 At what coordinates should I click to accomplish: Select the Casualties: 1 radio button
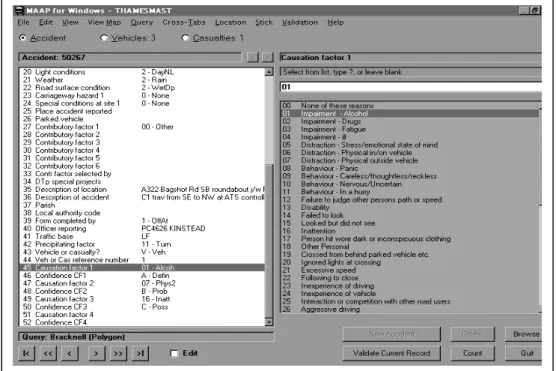pyautogui.click(x=185, y=38)
